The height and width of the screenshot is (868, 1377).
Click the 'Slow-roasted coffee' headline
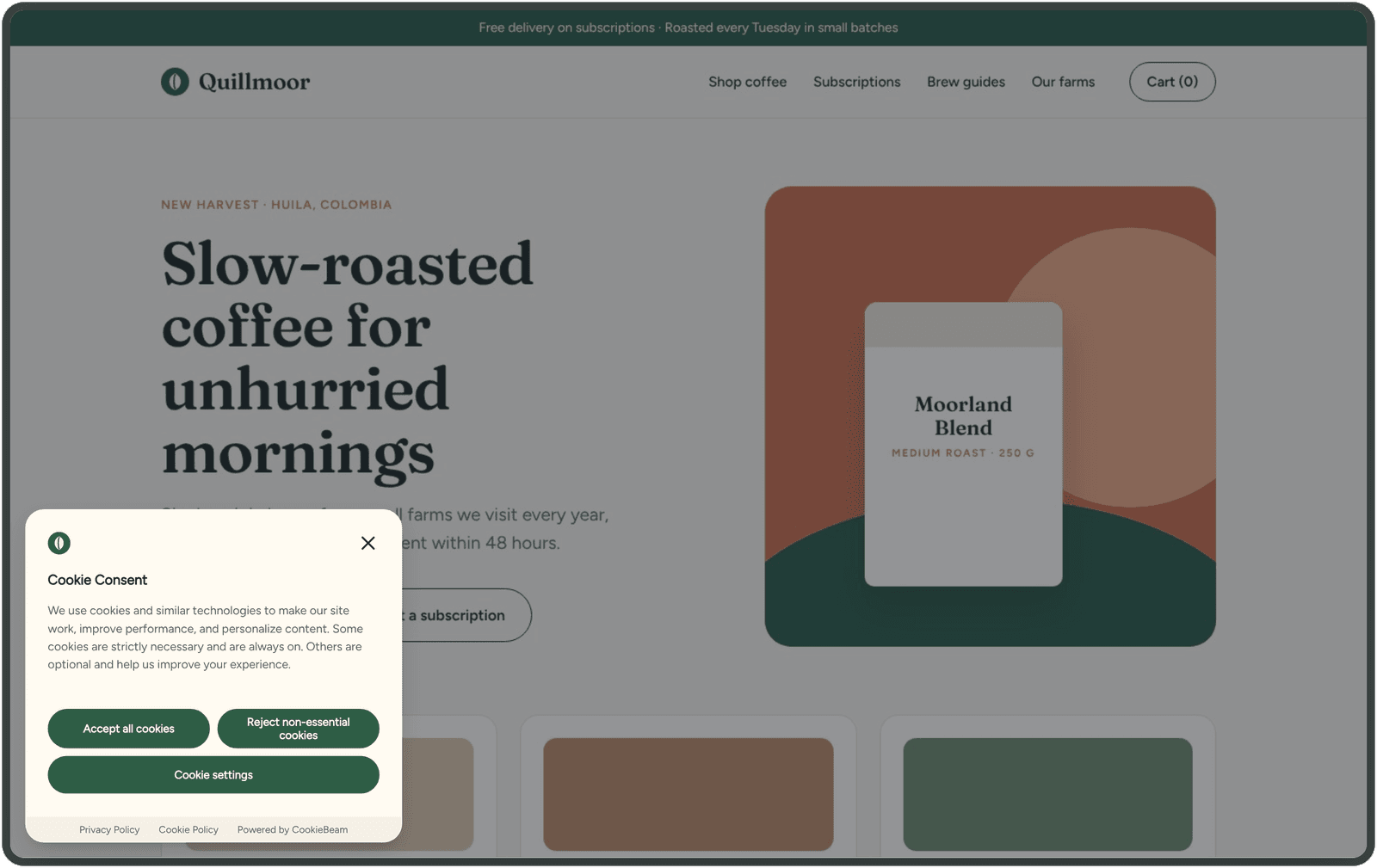click(x=348, y=358)
